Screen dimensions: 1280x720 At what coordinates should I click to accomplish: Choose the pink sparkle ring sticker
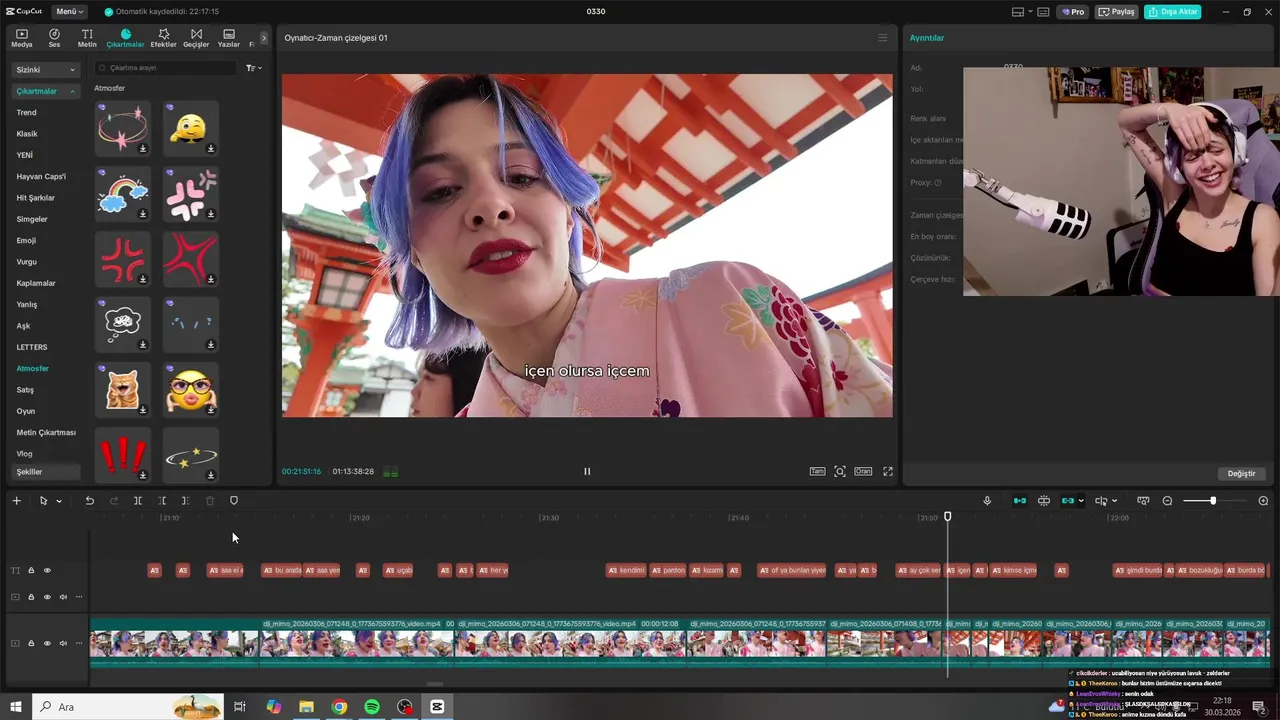[x=123, y=128]
